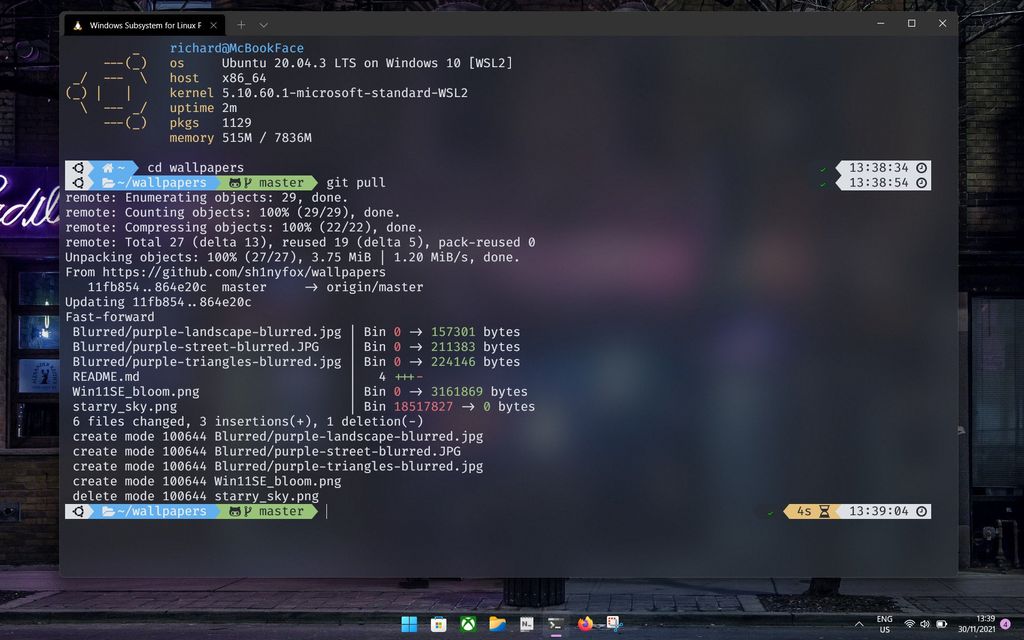Launch Firefox from the taskbar
This screenshot has height=640, width=1024.
(x=585, y=623)
